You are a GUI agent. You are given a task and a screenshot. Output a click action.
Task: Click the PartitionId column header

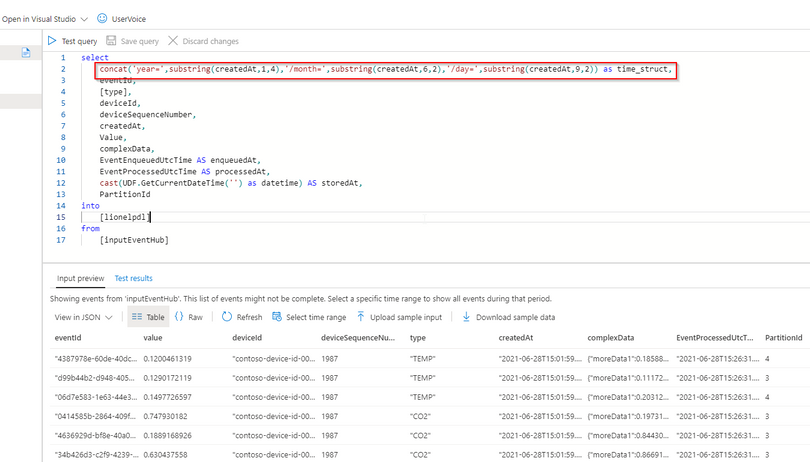tap(783, 337)
